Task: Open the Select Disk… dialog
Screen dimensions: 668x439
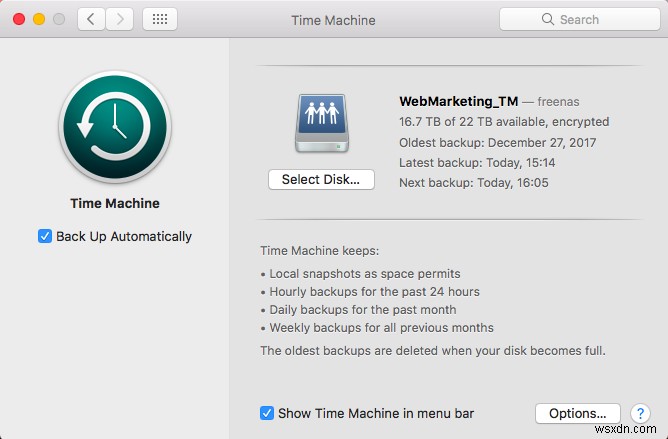Action: [x=321, y=179]
